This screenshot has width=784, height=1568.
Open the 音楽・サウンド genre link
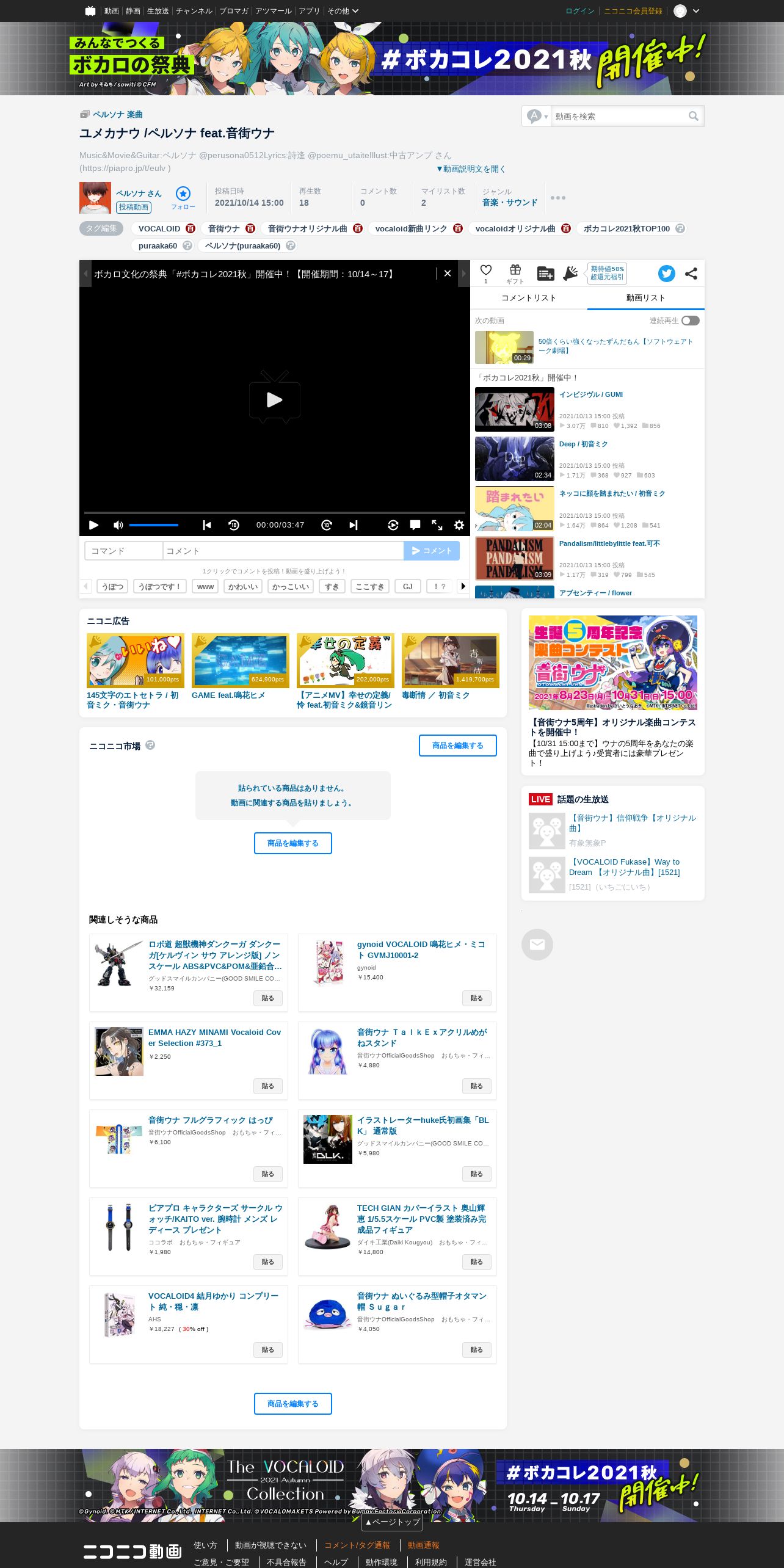pos(510,202)
